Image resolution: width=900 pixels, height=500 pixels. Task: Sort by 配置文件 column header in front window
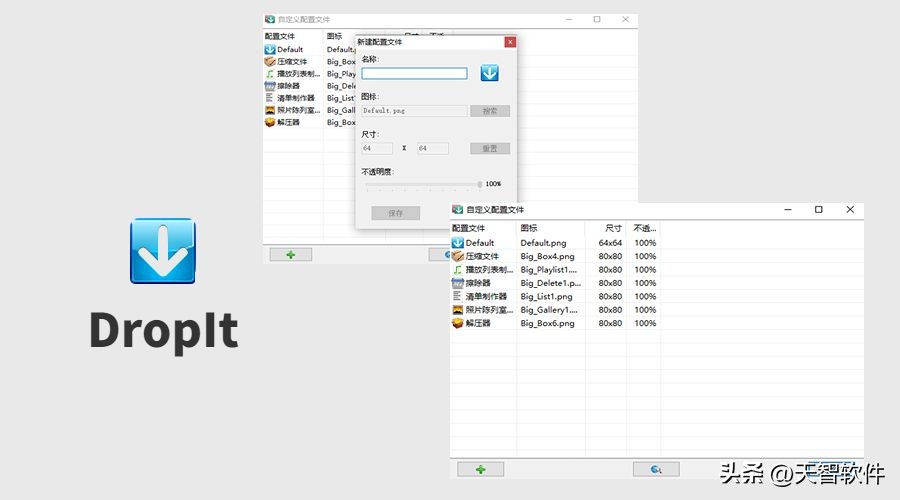[483, 228]
